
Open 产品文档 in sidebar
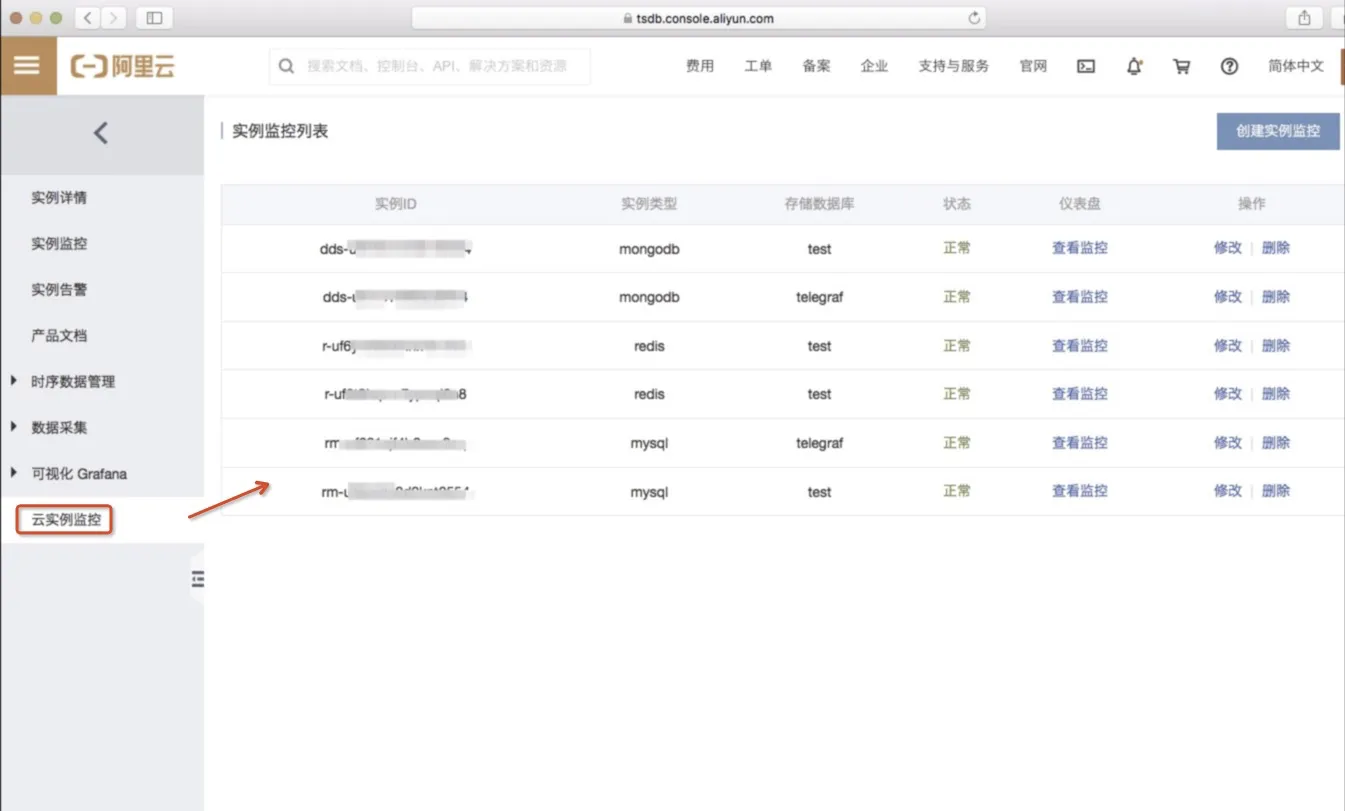click(59, 335)
